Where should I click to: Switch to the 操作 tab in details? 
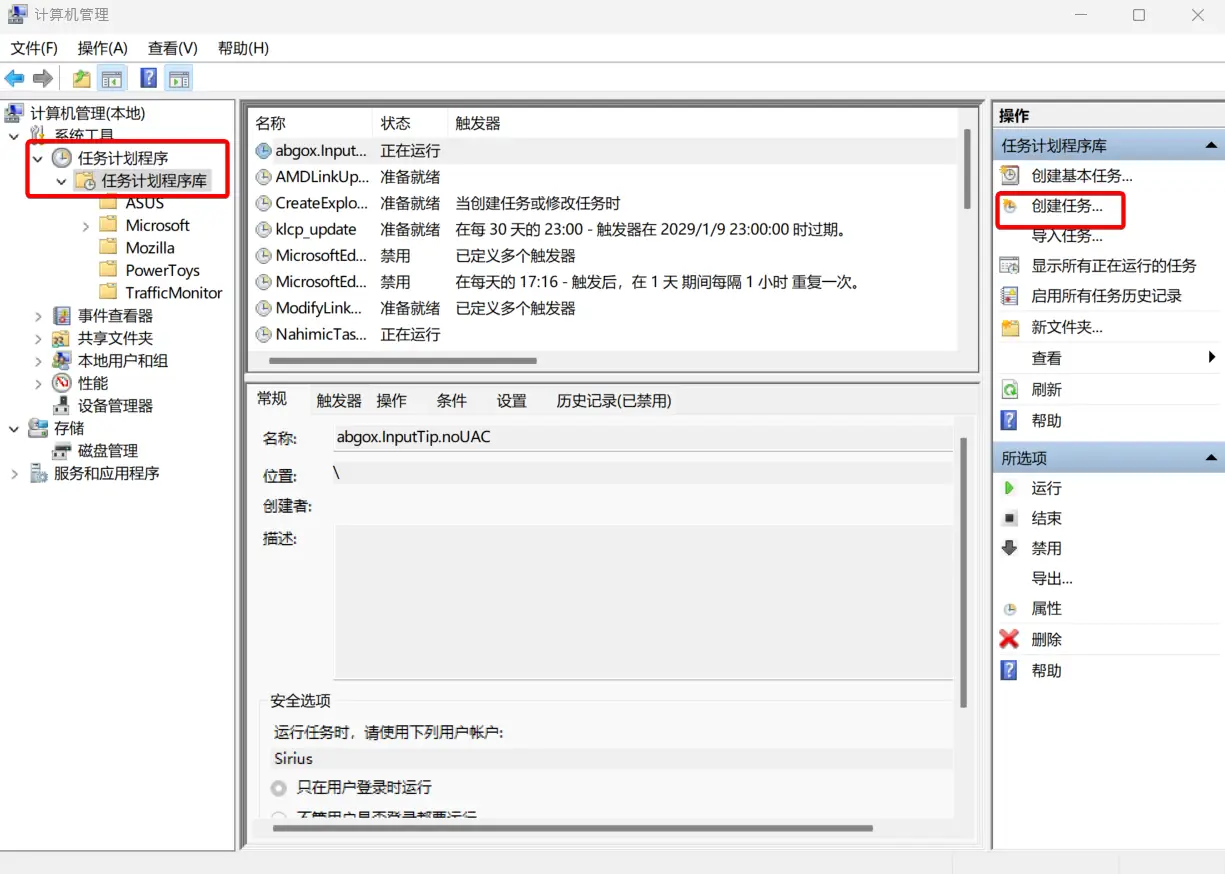391,400
